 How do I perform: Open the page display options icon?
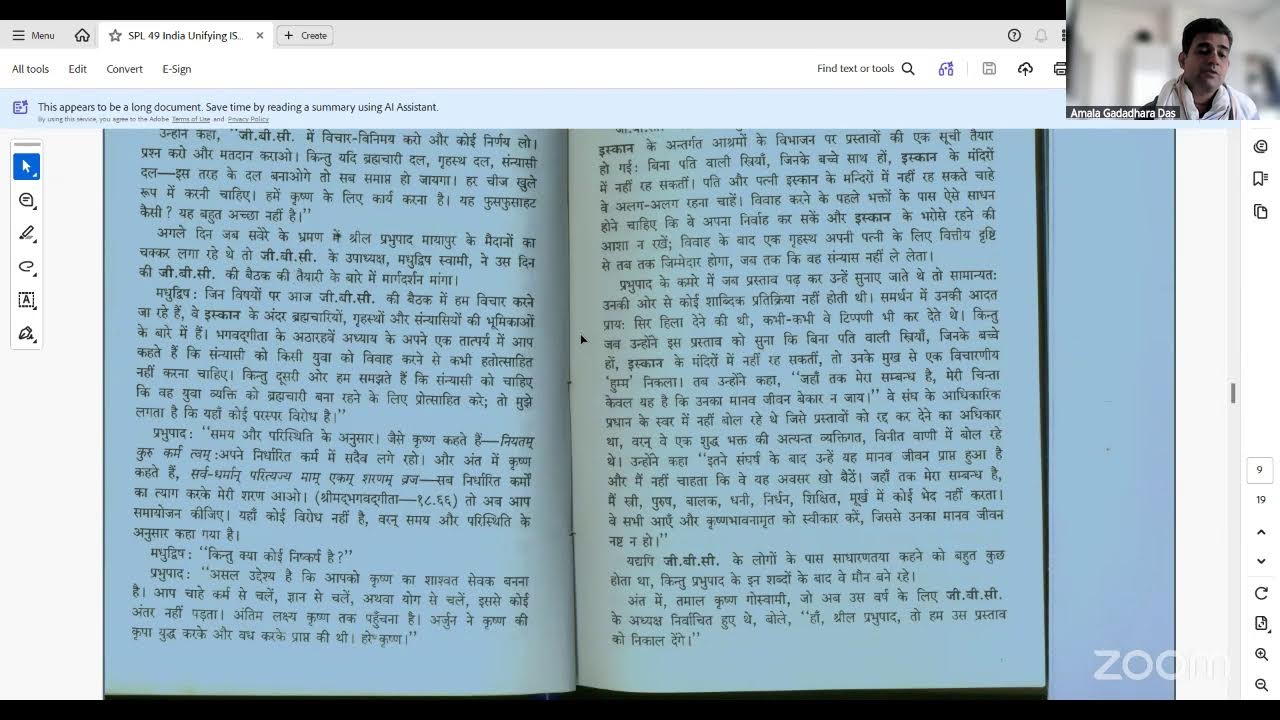[x=1261, y=623]
